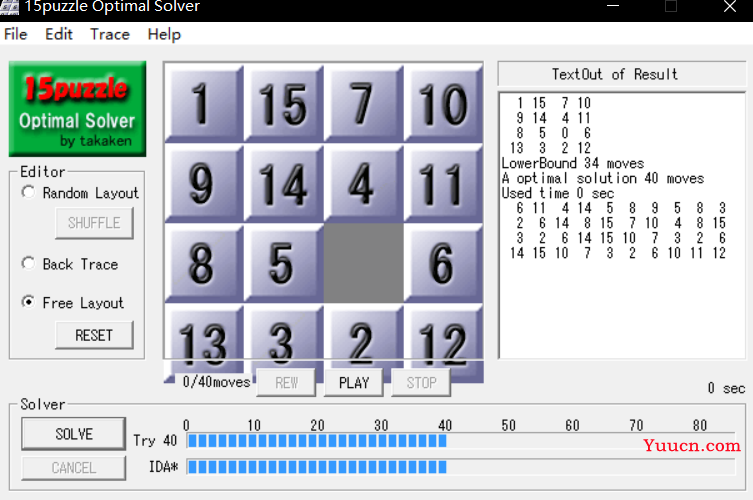Click the number 15 puzzle tile
Image resolution: width=753 pixels, height=500 pixels.
click(x=283, y=104)
